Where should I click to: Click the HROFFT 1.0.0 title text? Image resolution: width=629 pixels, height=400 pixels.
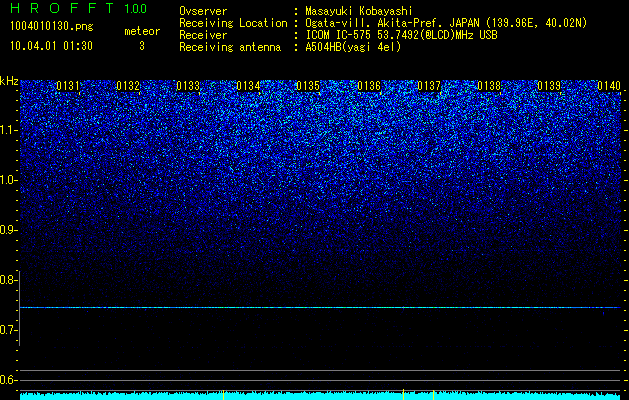coord(79,8)
